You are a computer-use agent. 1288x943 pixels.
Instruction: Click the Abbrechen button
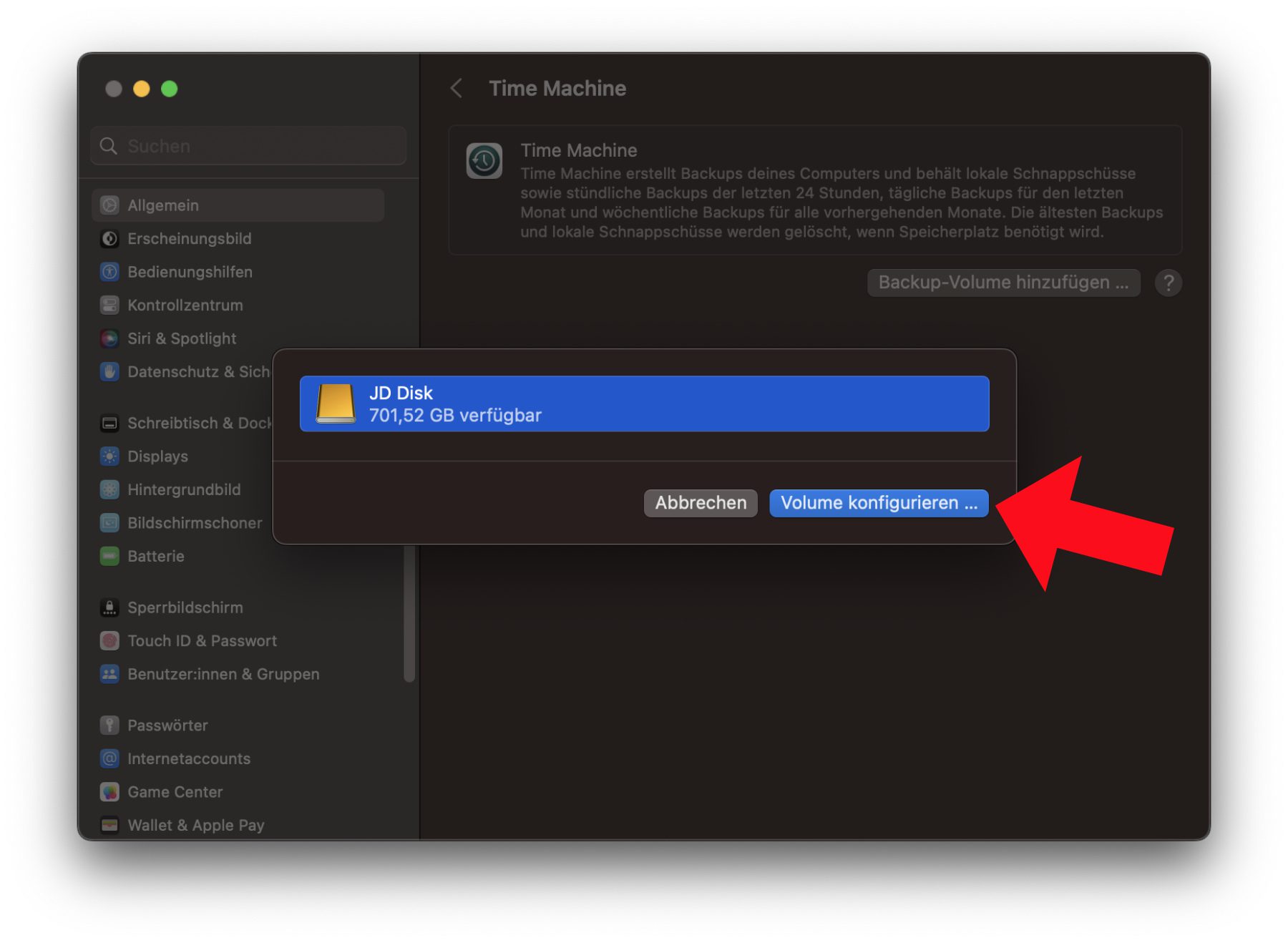(701, 503)
